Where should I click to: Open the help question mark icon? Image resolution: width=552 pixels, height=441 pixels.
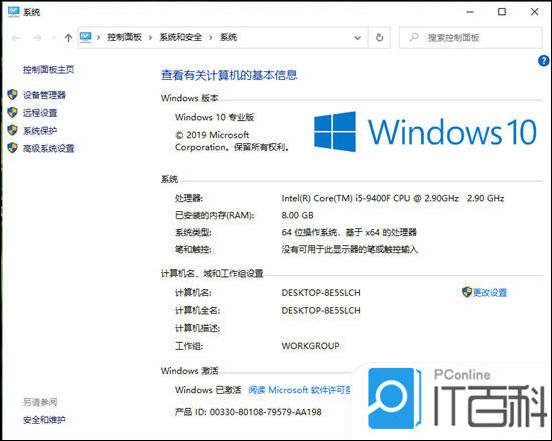tap(544, 61)
